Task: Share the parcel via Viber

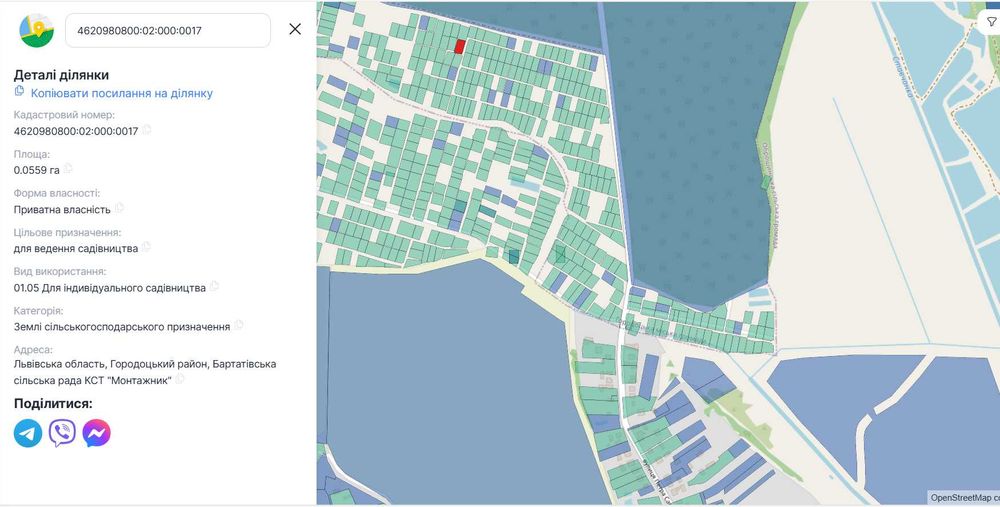Action: 62,433
